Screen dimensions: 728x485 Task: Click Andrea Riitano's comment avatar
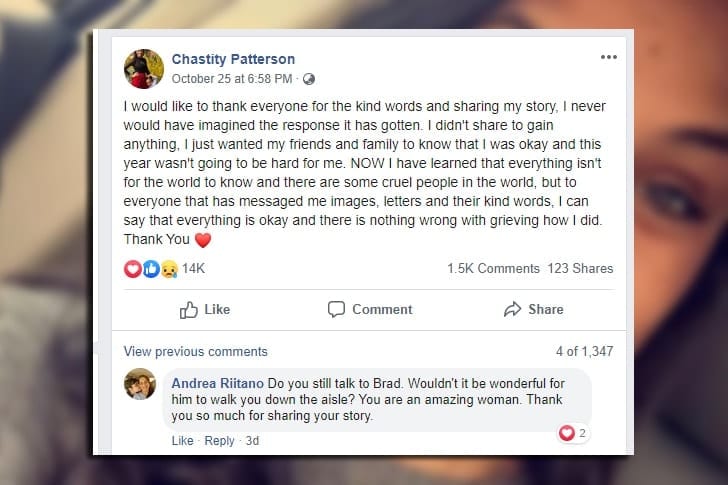[x=140, y=384]
